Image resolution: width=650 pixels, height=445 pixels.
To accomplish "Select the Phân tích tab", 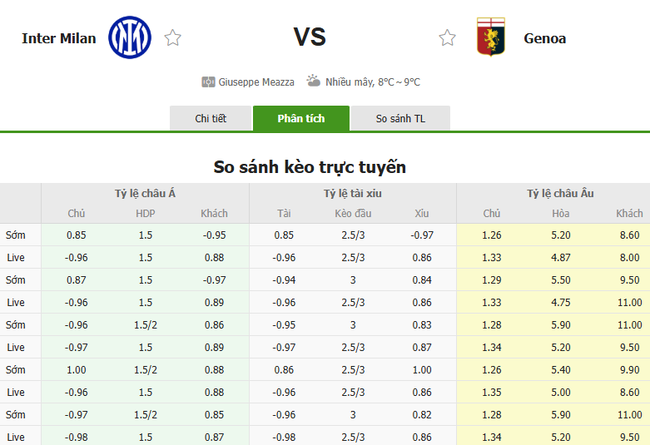I will click(x=301, y=118).
